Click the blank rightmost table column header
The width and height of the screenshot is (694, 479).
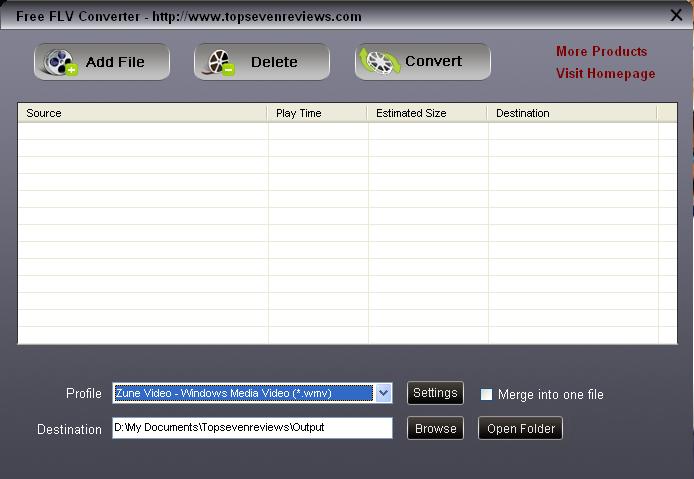coord(667,113)
